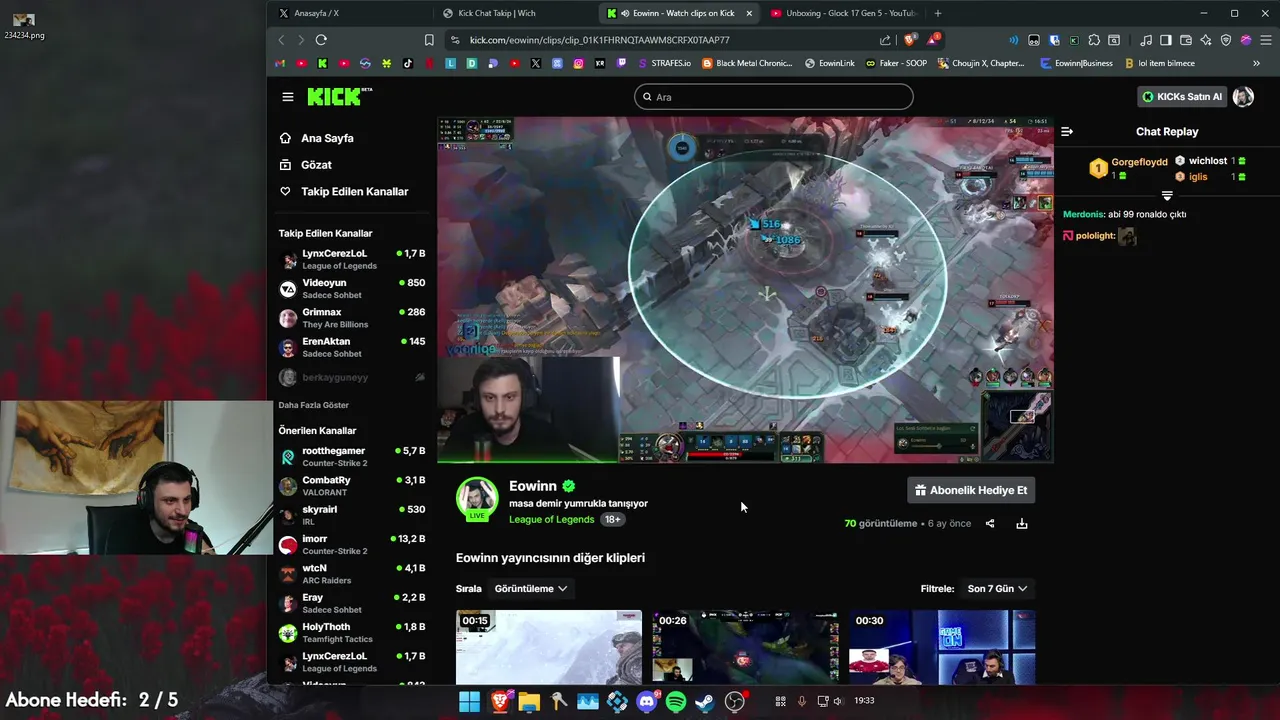
Task: Click the Ana Sayfa home icon
Action: (286, 138)
